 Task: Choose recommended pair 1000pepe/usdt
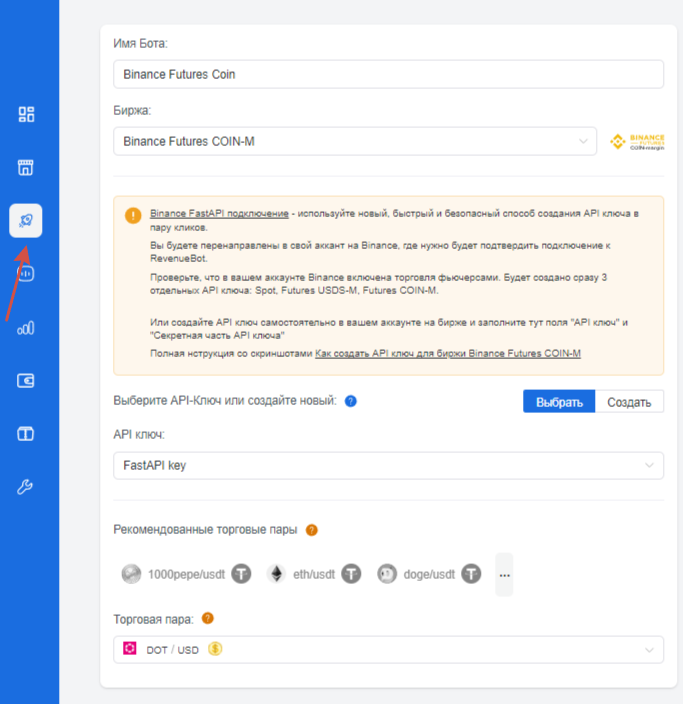[186, 574]
